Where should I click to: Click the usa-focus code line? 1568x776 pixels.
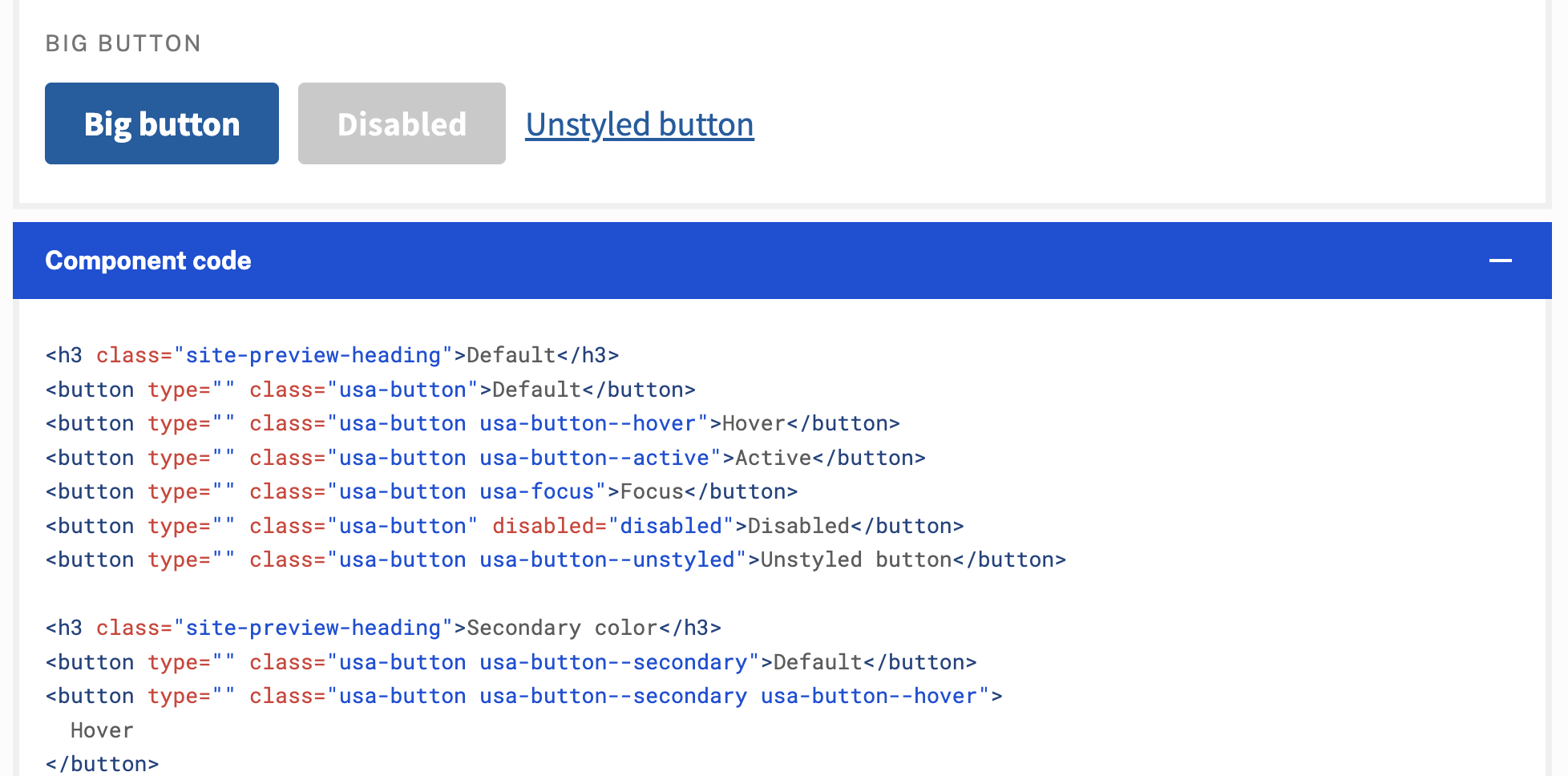pyautogui.click(x=422, y=491)
